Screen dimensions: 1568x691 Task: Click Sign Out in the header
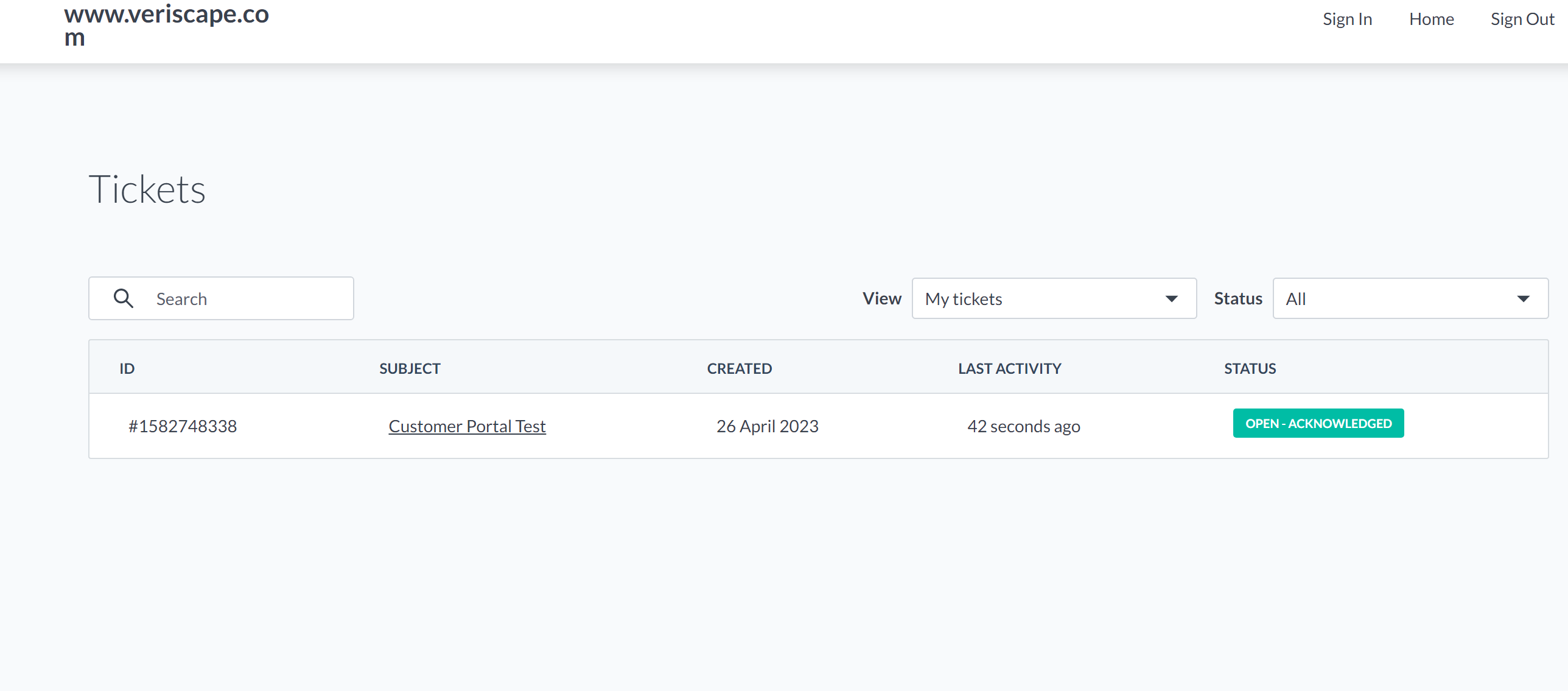pyautogui.click(x=1522, y=19)
